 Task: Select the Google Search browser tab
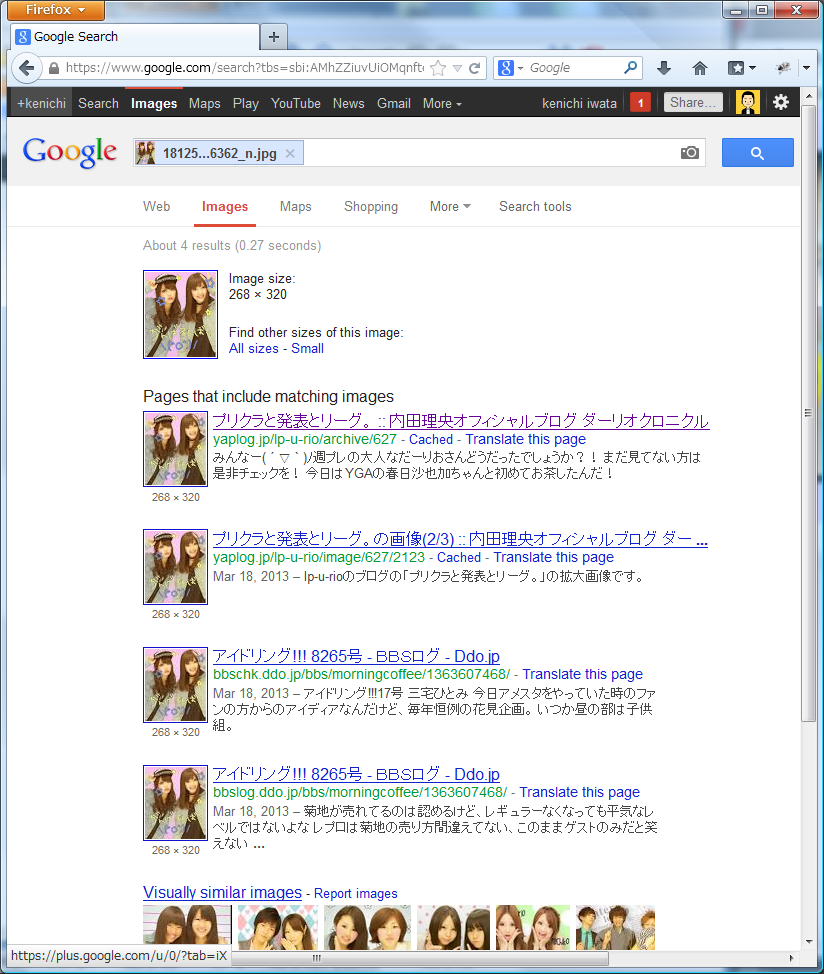[x=134, y=37]
